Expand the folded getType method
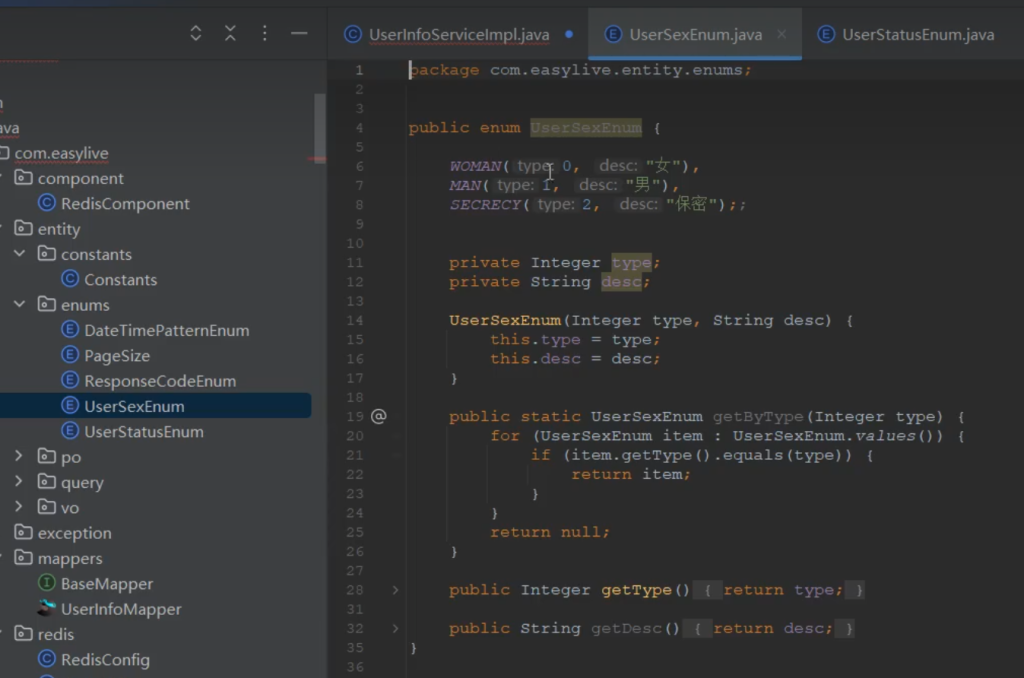Image resolution: width=1024 pixels, height=678 pixels. coord(395,590)
